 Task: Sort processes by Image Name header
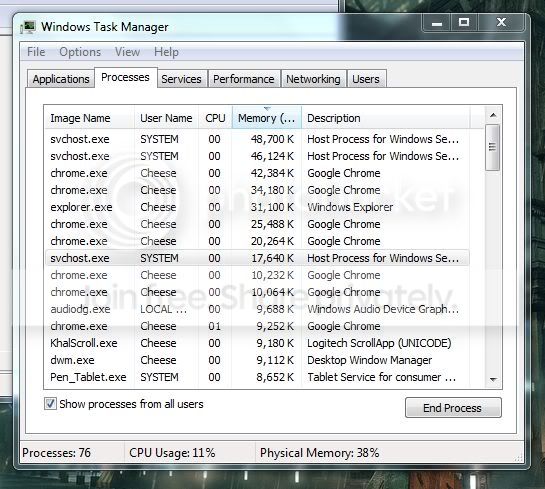[x=89, y=118]
